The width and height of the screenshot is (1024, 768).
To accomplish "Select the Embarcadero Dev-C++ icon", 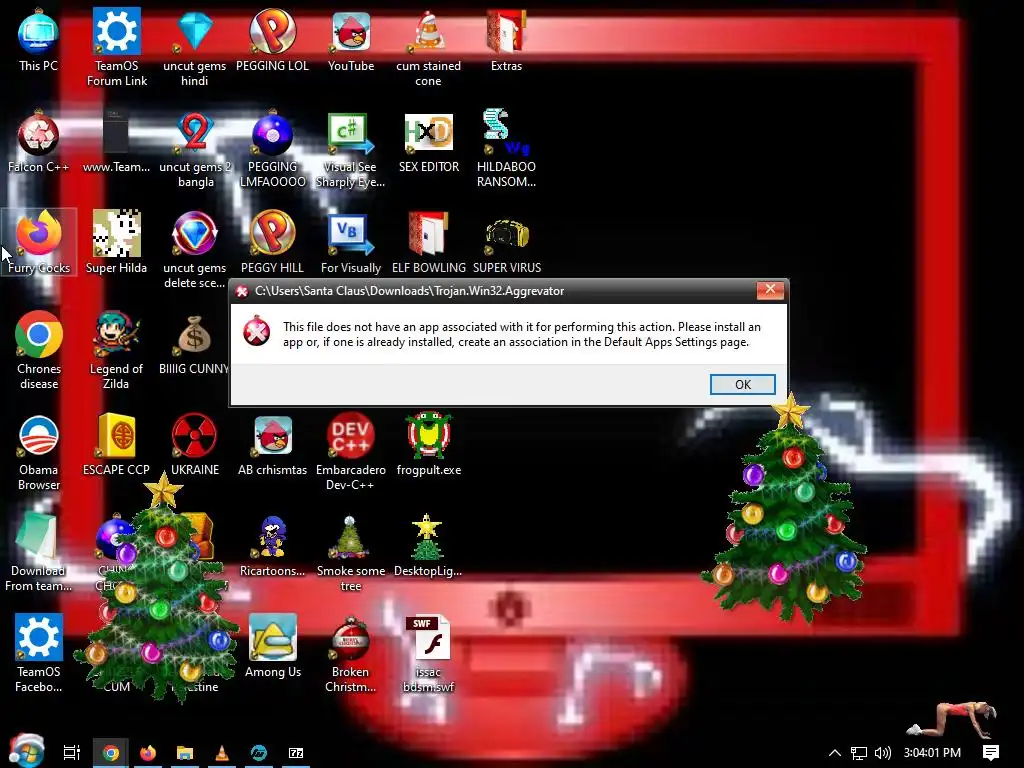I will (351, 452).
